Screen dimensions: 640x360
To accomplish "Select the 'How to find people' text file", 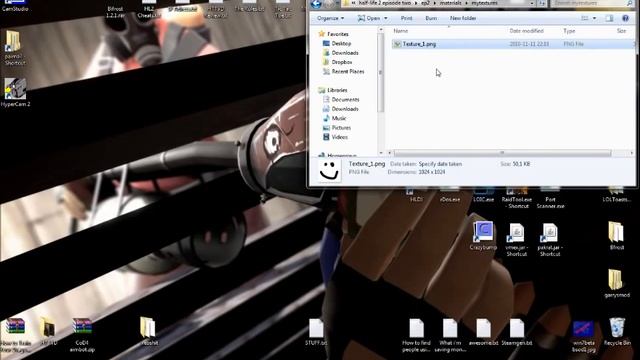I will coord(416,336).
